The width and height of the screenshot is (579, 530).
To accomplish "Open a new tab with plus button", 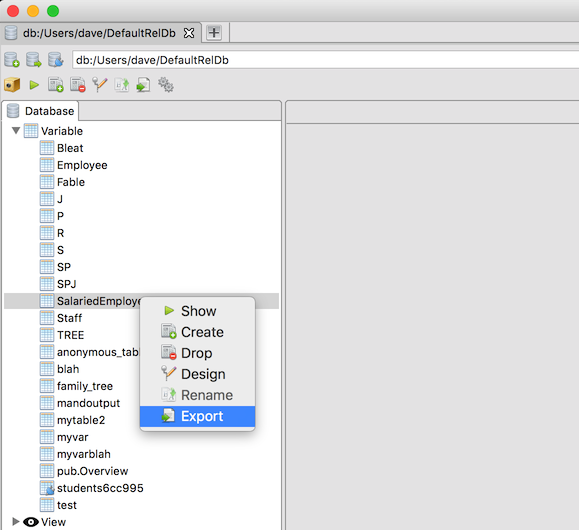I will click(214, 33).
